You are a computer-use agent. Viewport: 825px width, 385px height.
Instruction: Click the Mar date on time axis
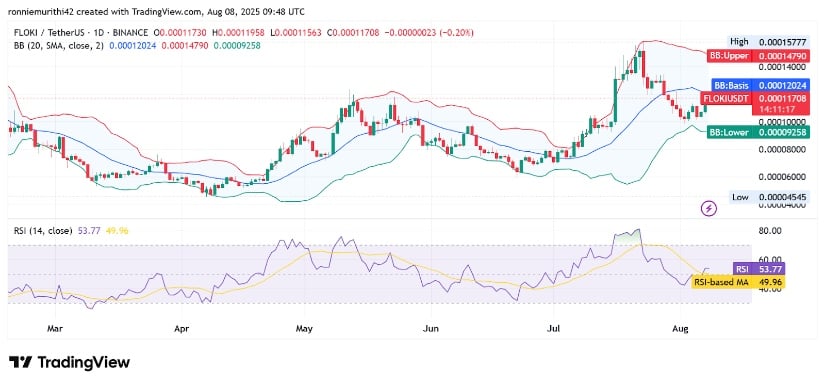point(55,329)
